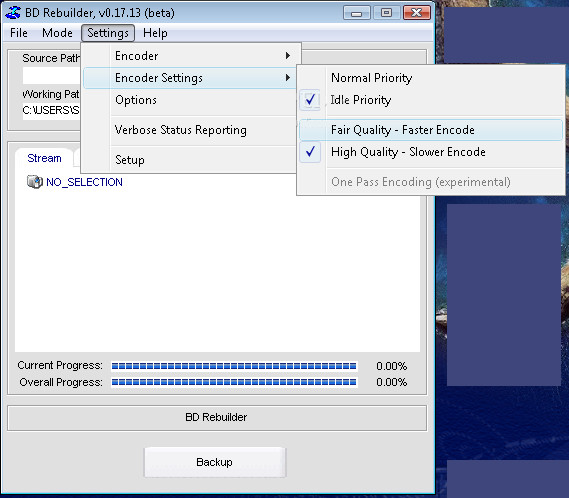This screenshot has width=569, height=498.
Task: Close the BD Rebuilder window
Action: (417, 13)
